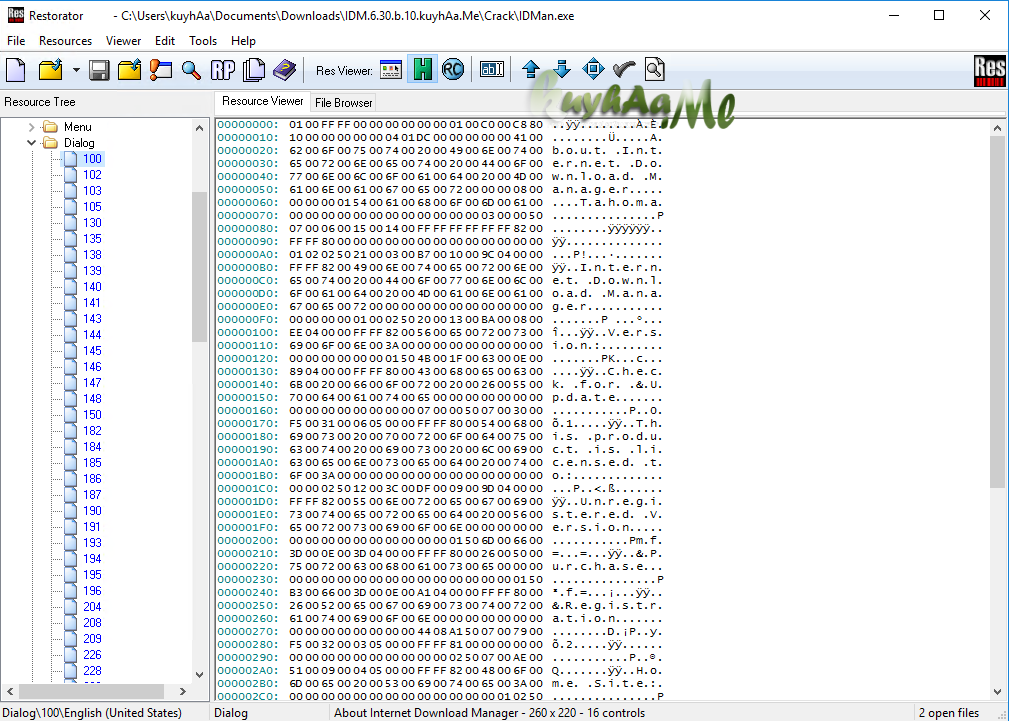Image resolution: width=1009 pixels, height=721 pixels.
Task: Select dialog resource 204
Action: [92, 607]
